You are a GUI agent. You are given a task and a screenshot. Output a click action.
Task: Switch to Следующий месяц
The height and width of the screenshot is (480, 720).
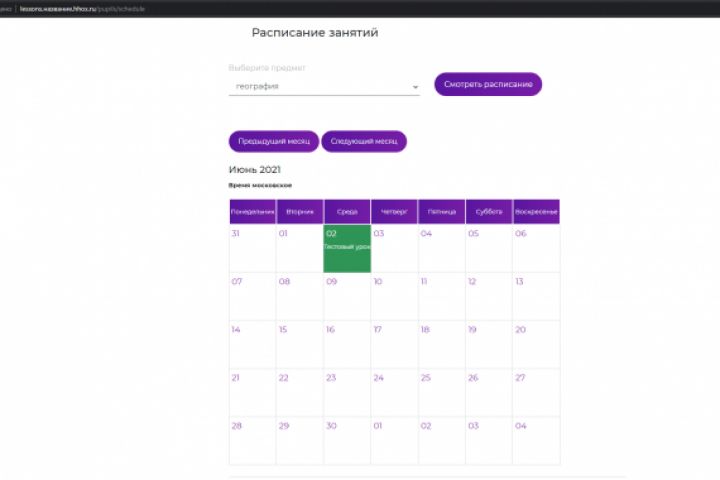[364, 141]
